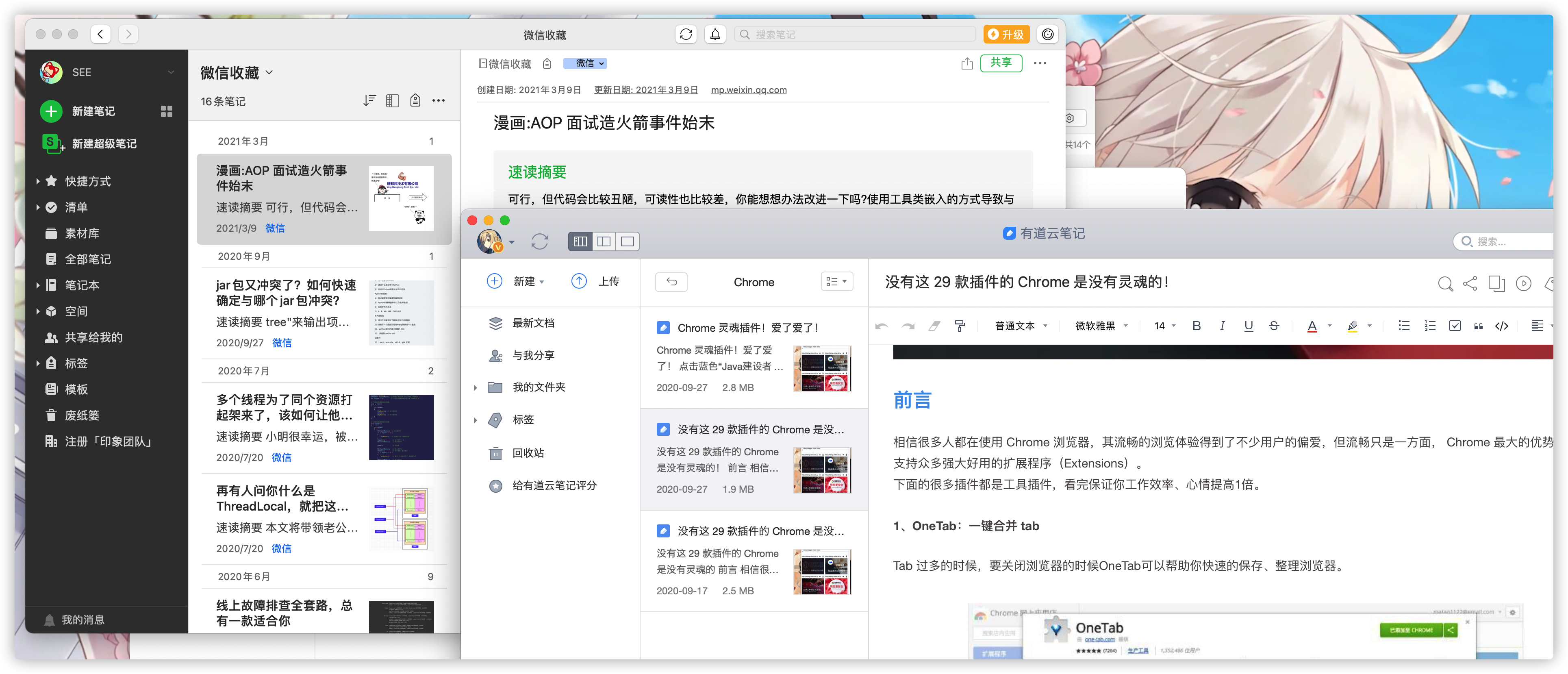
Task: Go back with the Evernote back arrow
Action: (x=100, y=34)
